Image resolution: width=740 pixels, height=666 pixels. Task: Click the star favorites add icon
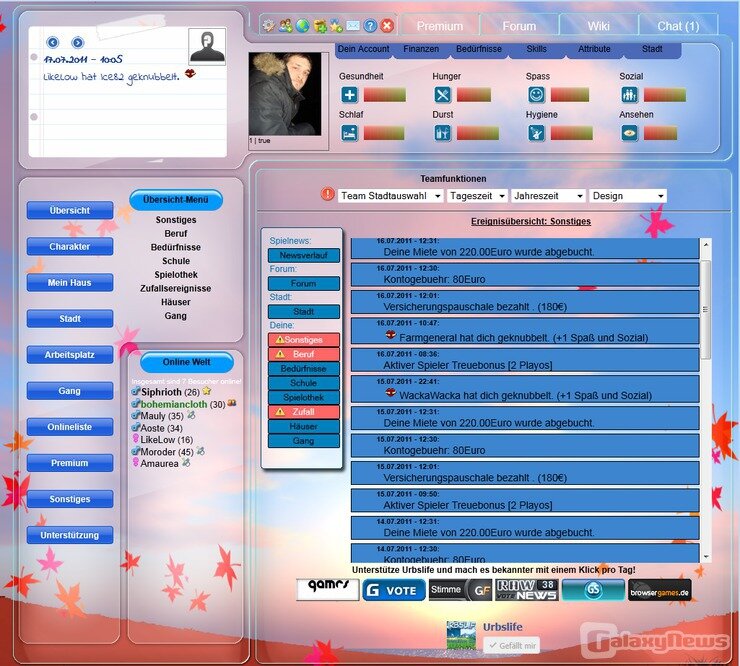click(336, 25)
